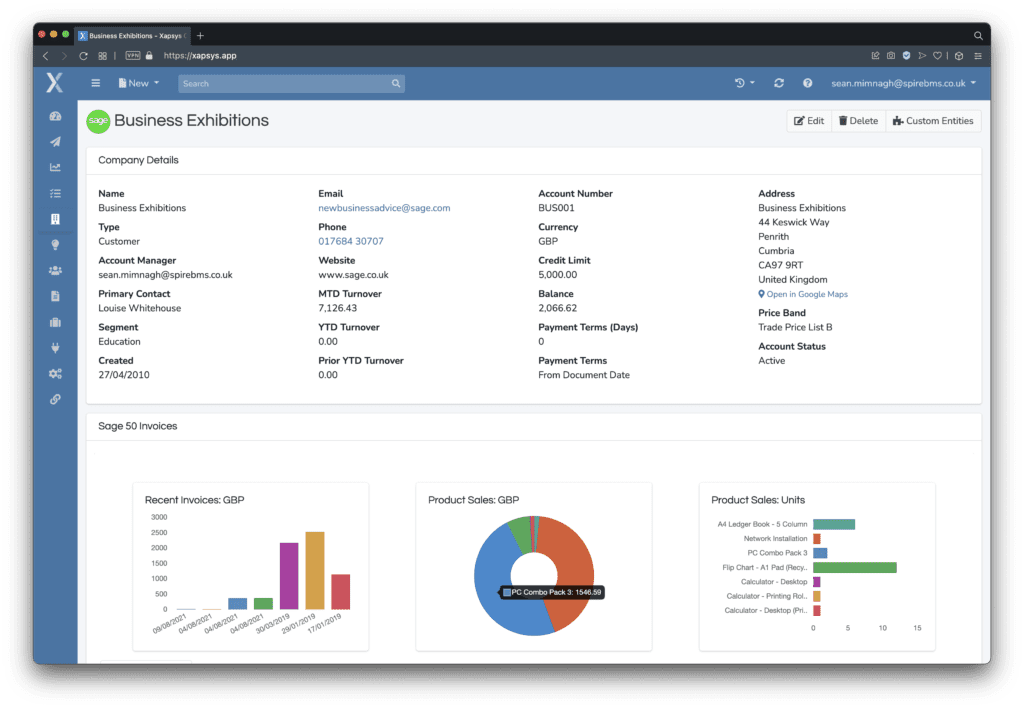Viewport: 1024px width, 708px height.
Task: Open the New dropdown menu
Action: click(x=138, y=83)
